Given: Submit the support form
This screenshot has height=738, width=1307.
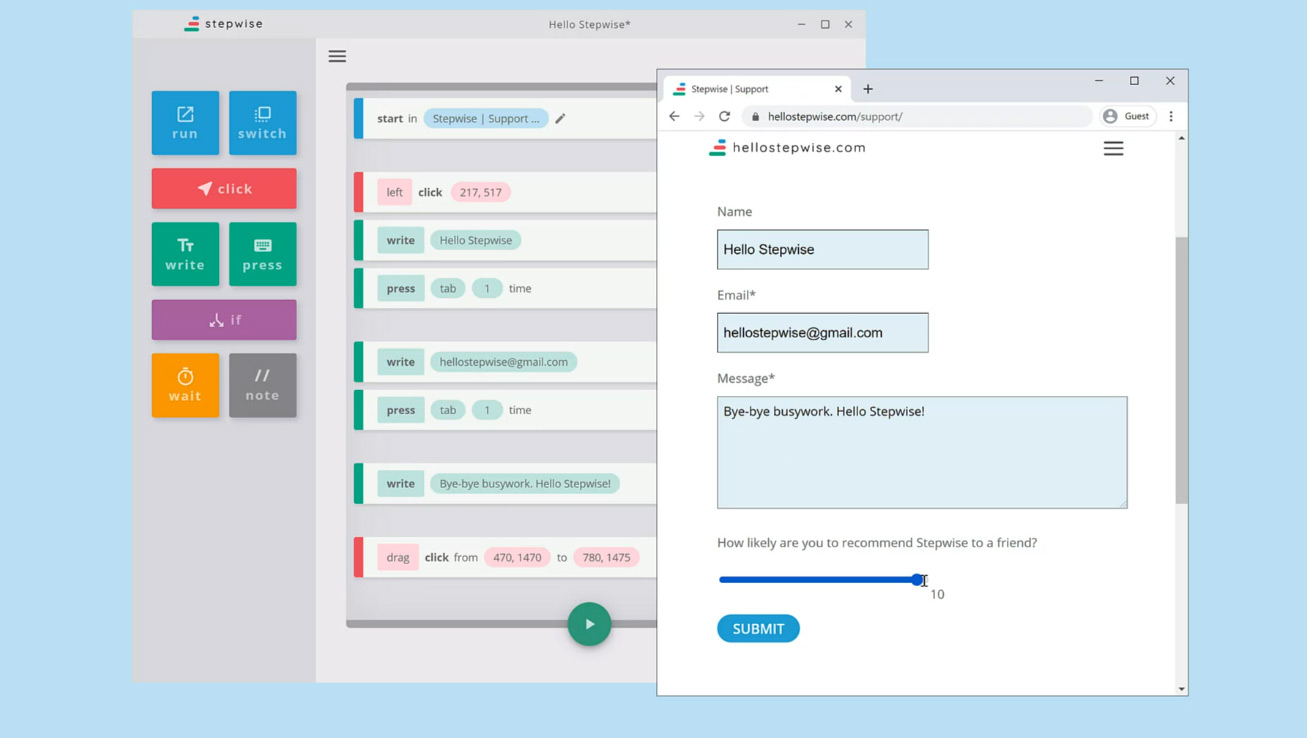Looking at the screenshot, I should coord(758,628).
